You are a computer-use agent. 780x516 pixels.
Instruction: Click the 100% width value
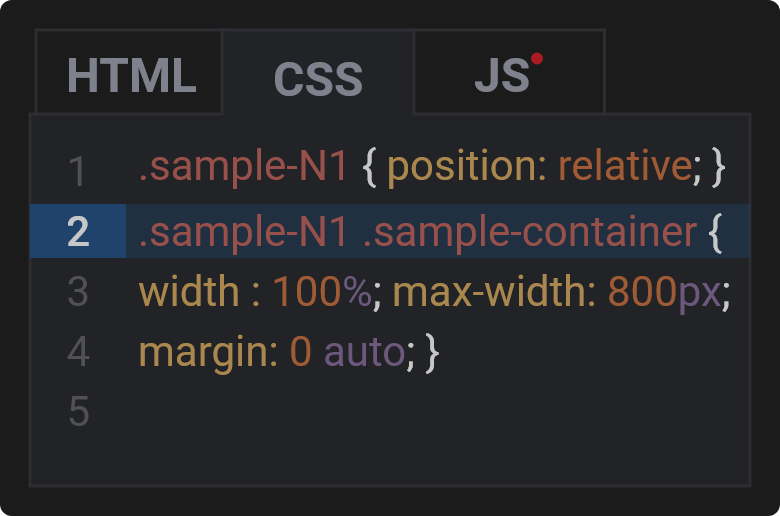pos(322,291)
